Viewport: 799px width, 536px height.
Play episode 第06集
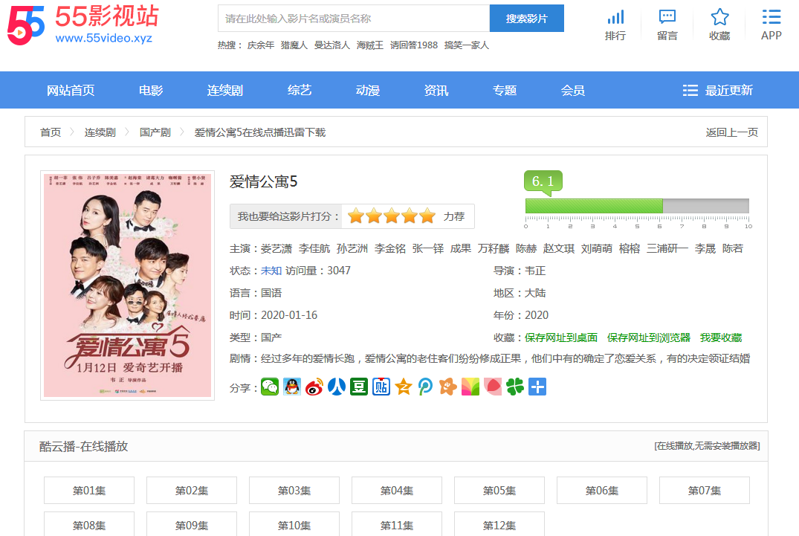pos(602,490)
